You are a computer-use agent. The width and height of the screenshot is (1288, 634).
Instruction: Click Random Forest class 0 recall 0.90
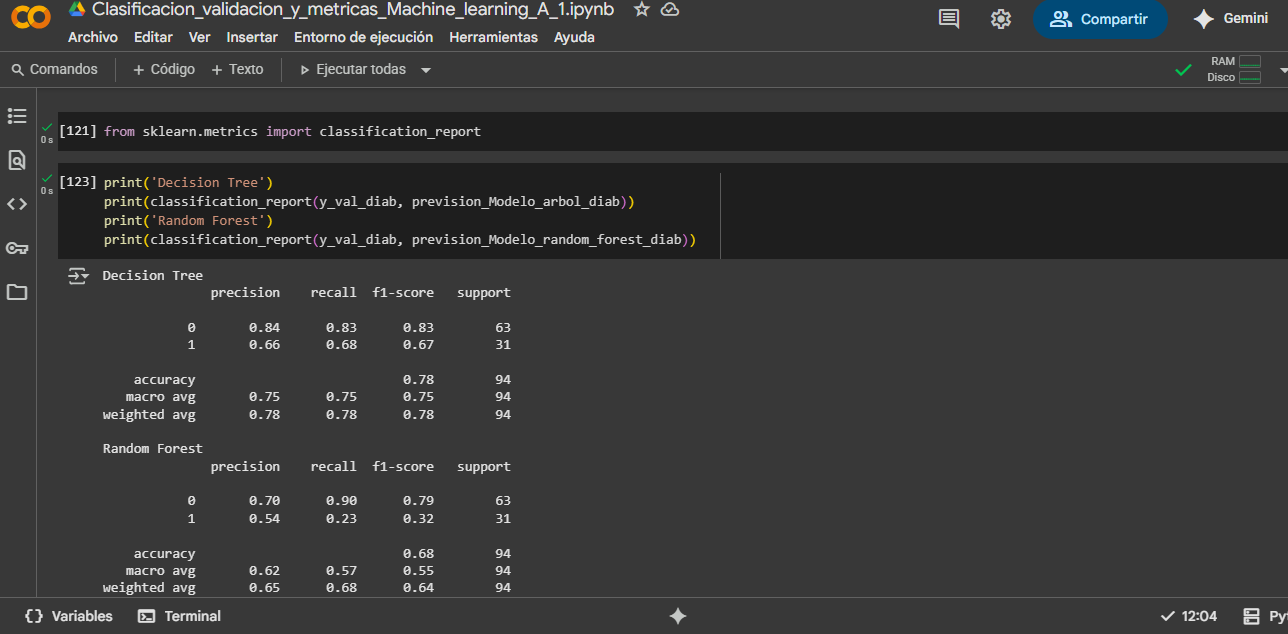click(342, 500)
